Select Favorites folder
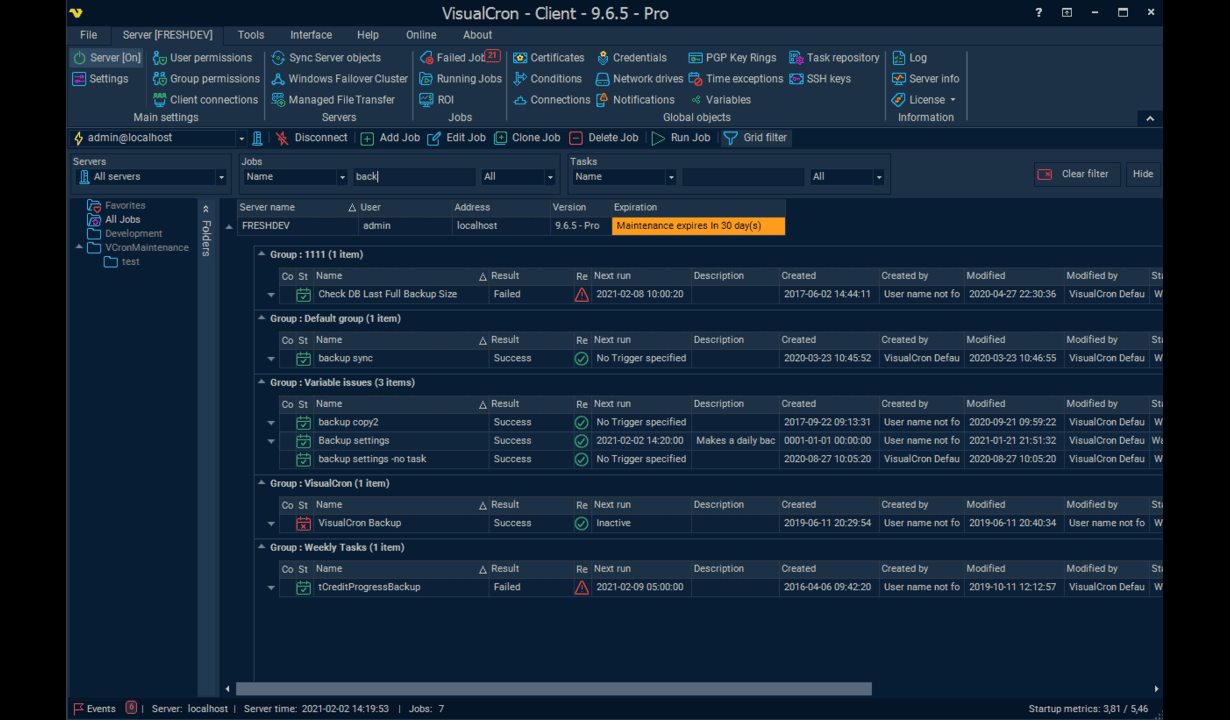 (115, 205)
